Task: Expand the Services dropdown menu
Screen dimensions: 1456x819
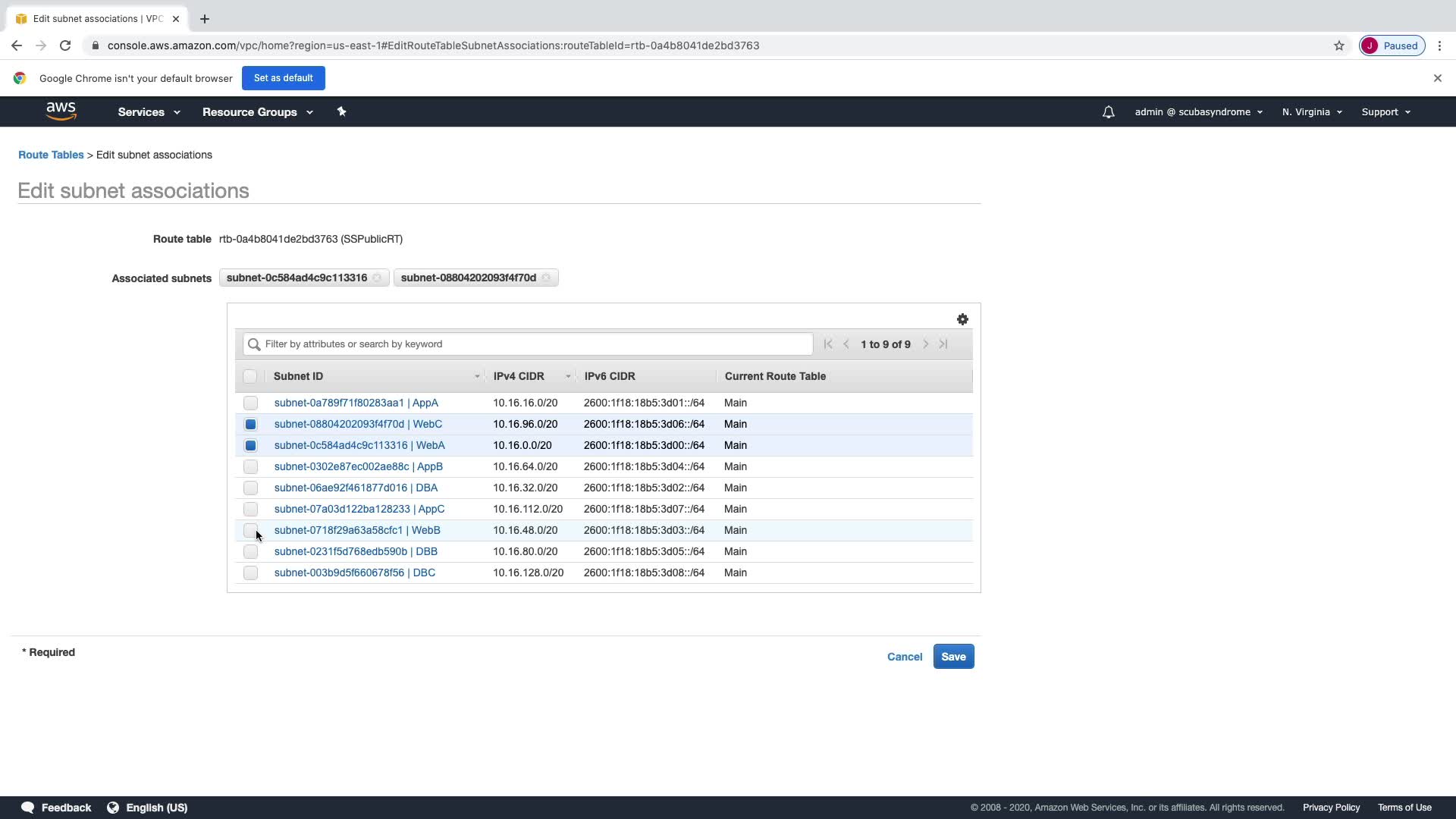Action: point(149,112)
